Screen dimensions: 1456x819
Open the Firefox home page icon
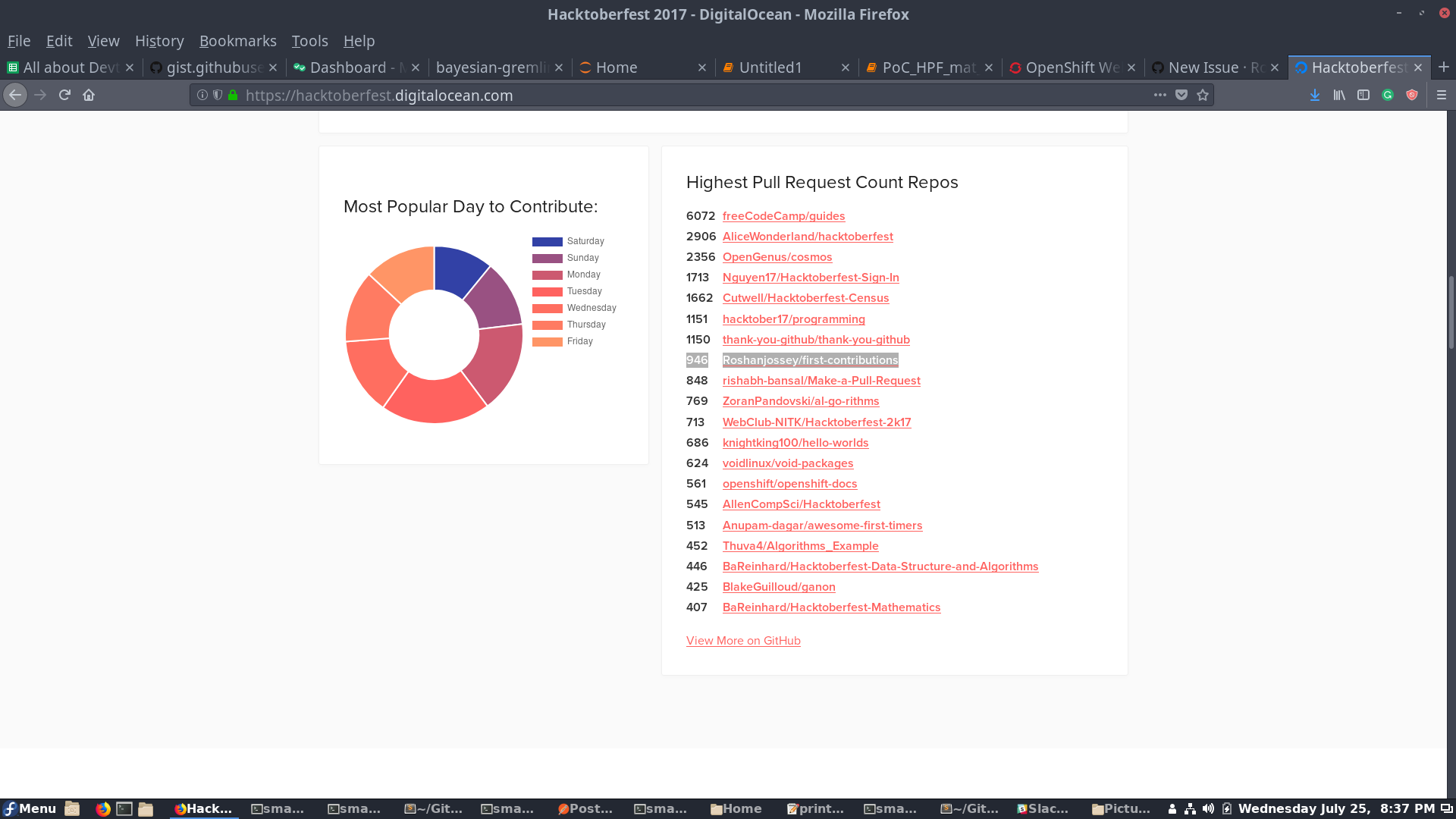(89, 95)
